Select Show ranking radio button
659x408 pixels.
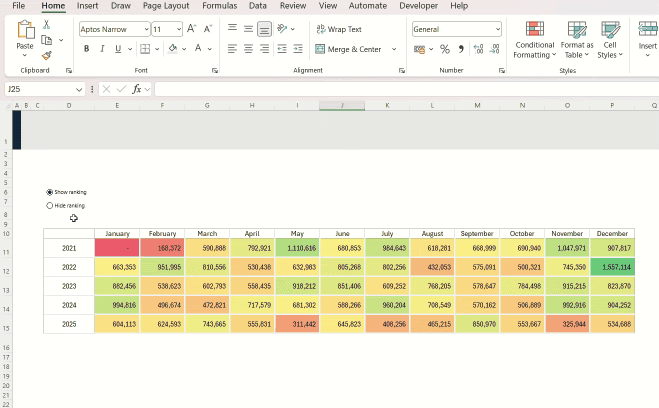(50, 192)
